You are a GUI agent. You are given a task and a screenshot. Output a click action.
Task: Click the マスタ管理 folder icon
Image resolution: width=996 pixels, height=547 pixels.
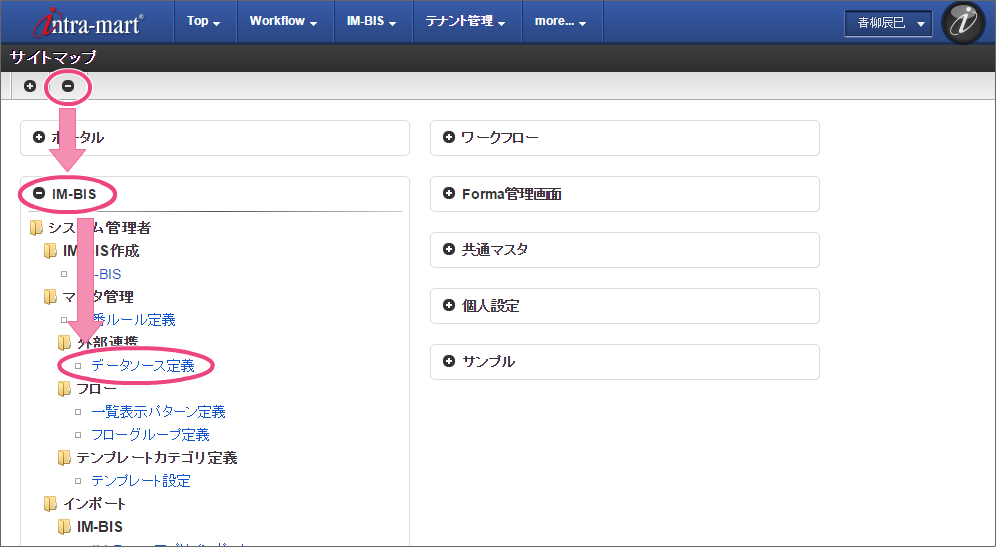[50, 297]
